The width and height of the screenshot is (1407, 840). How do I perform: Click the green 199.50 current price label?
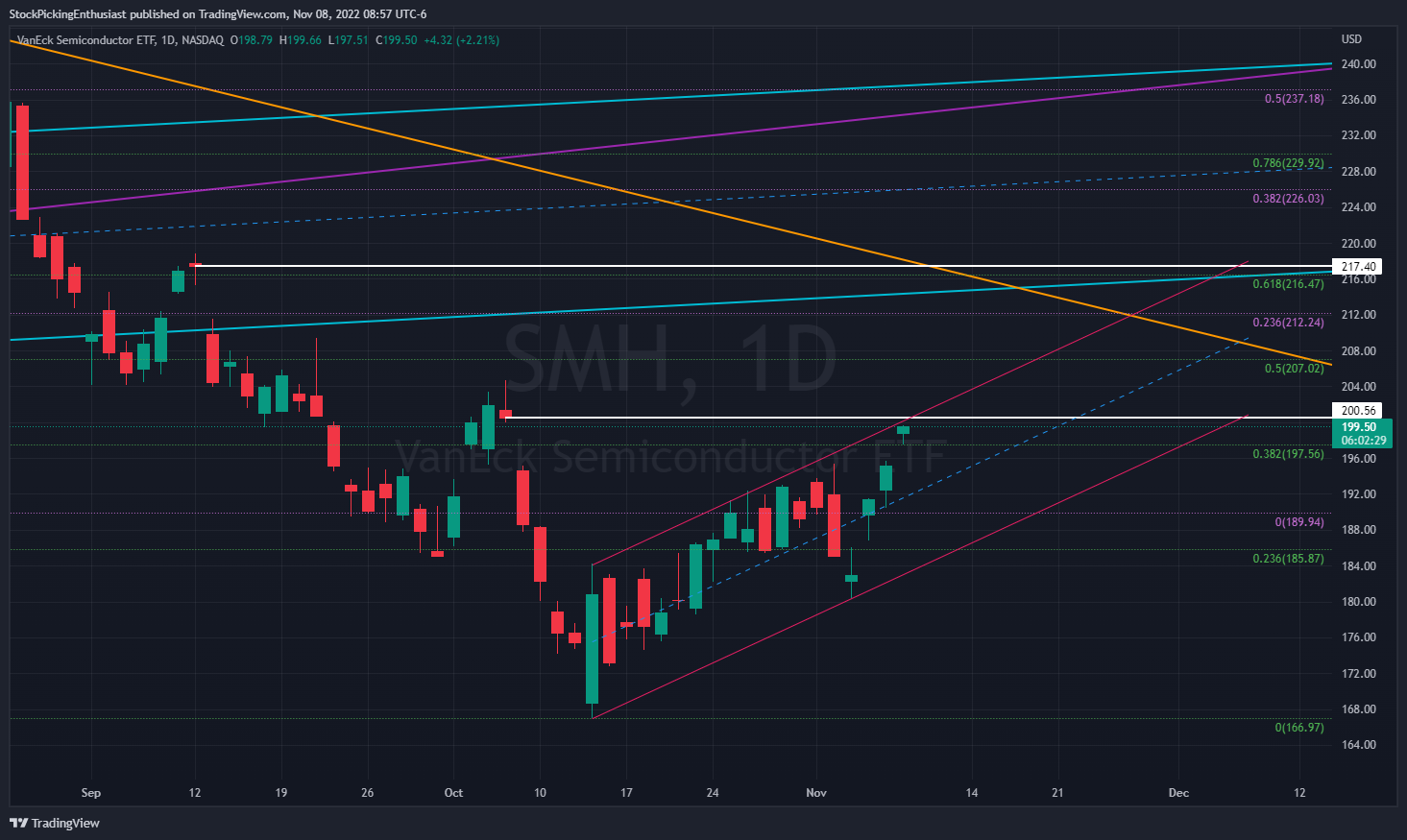(x=1358, y=427)
